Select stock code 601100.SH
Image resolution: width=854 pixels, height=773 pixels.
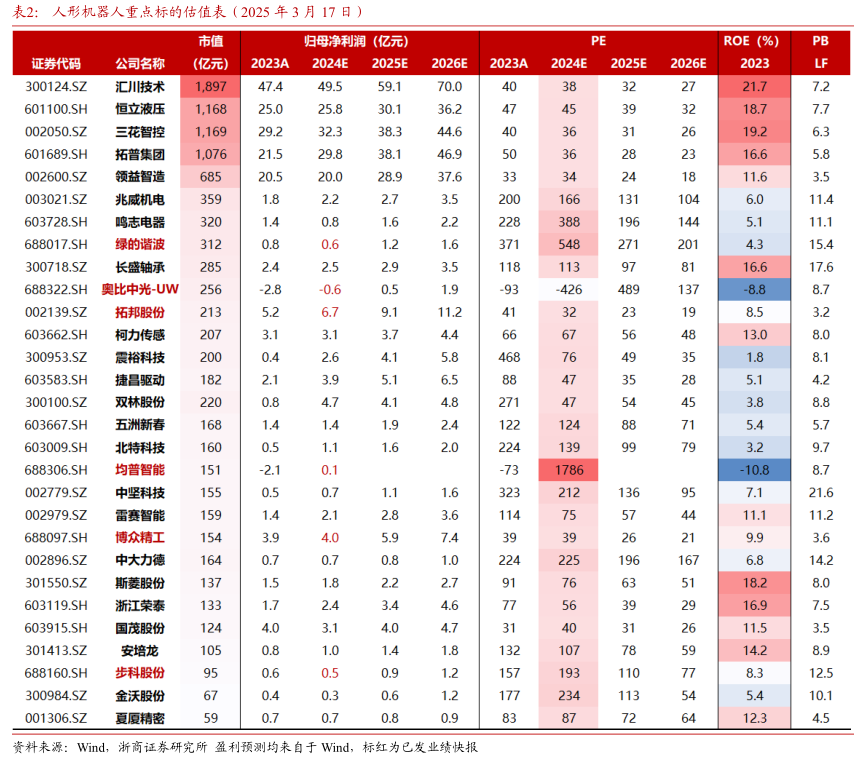56,109
